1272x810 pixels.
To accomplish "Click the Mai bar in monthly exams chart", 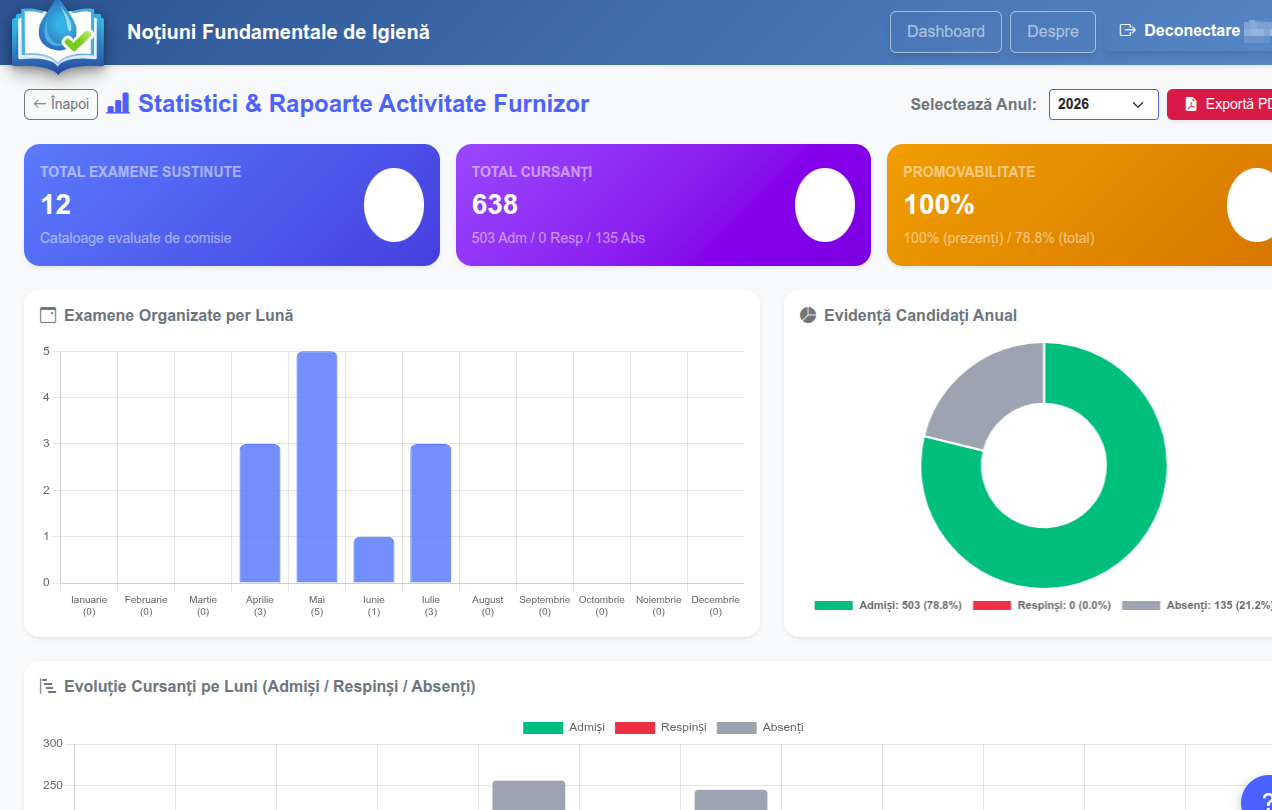I will (317, 467).
